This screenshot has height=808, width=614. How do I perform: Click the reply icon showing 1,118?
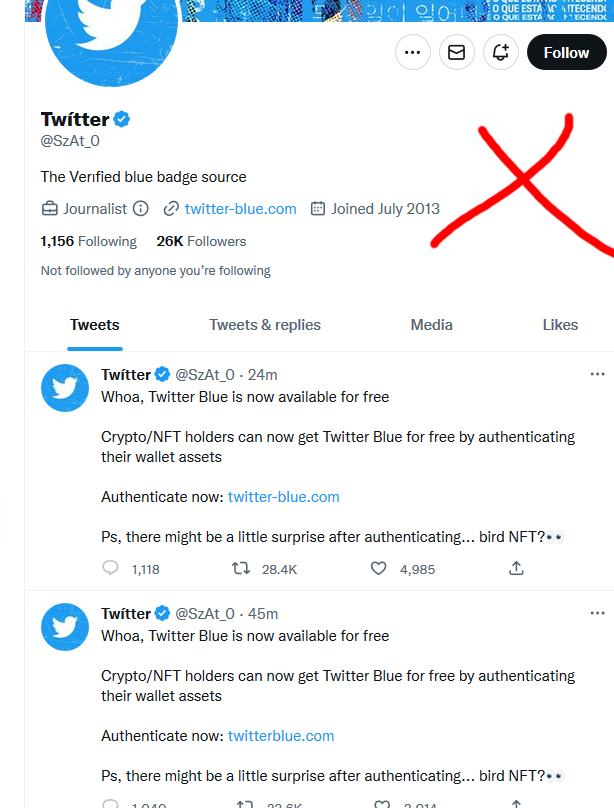coord(111,568)
